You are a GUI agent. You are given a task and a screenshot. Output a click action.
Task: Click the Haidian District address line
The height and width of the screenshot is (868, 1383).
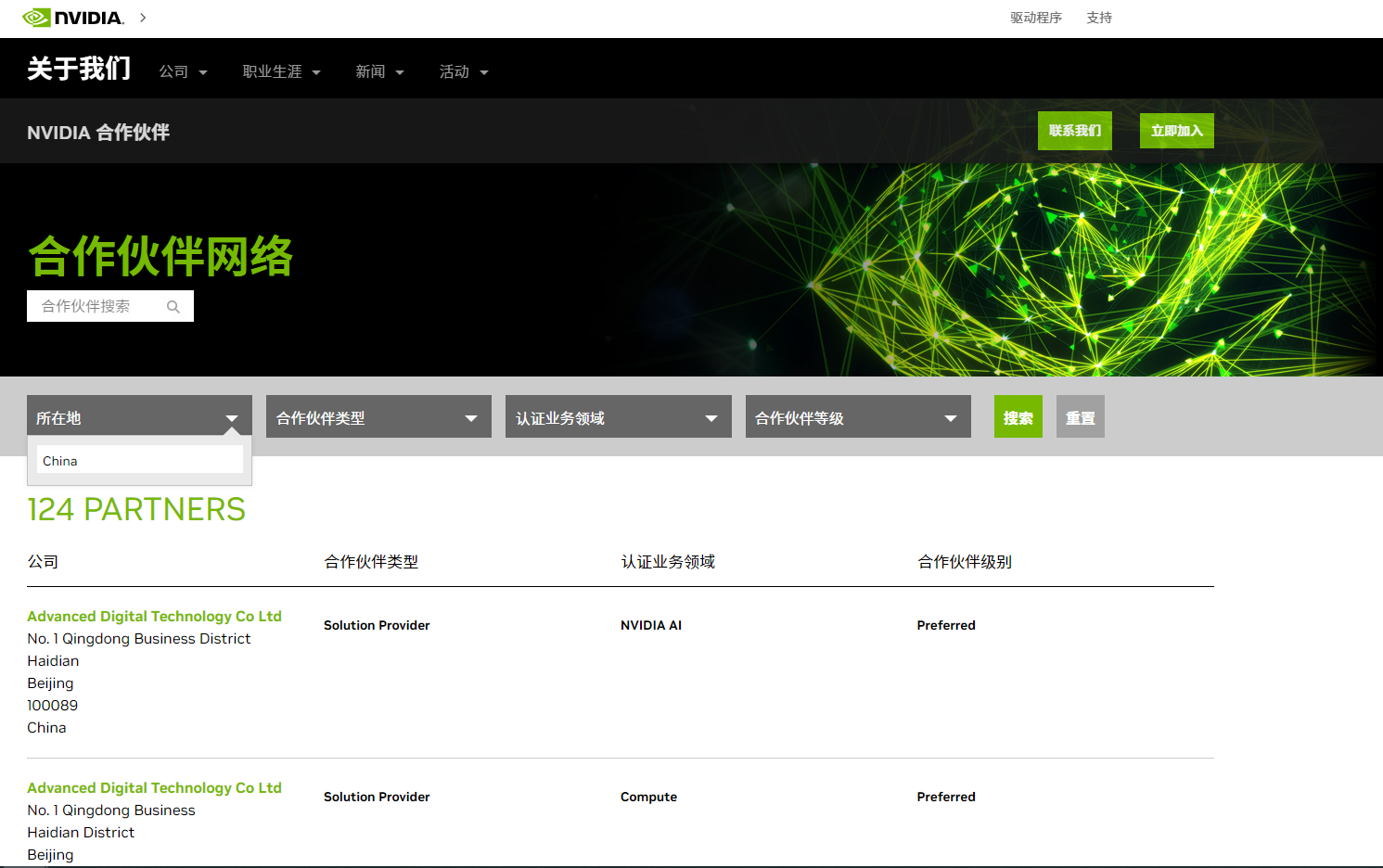coord(81,833)
